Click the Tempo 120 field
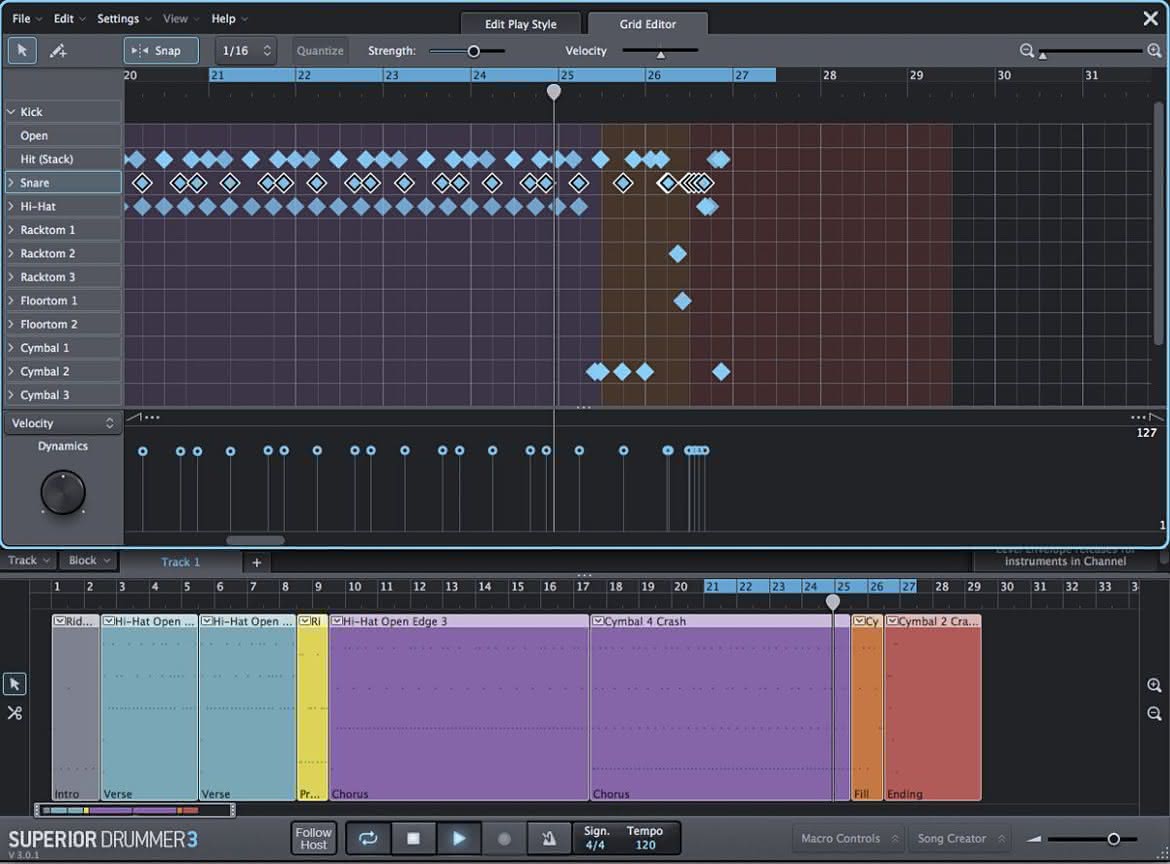Viewport: 1170px width, 864px height. point(645,838)
